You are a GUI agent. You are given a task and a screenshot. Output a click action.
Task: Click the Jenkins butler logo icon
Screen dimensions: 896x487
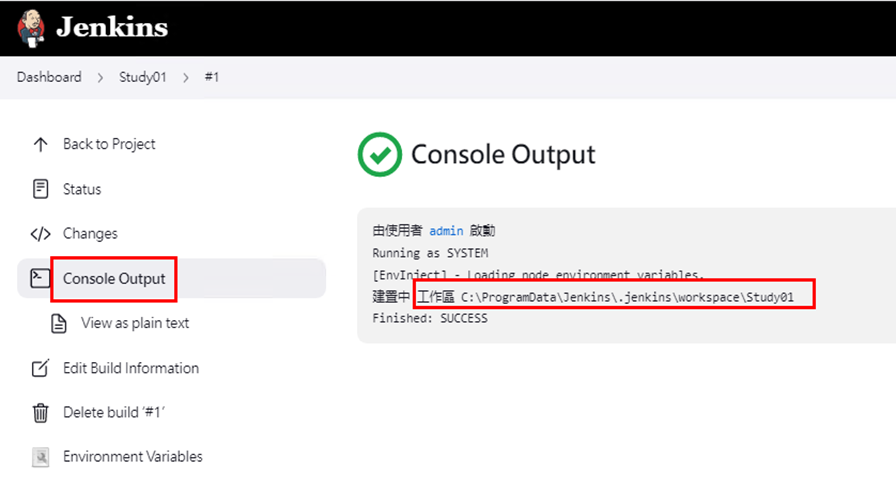point(31,28)
